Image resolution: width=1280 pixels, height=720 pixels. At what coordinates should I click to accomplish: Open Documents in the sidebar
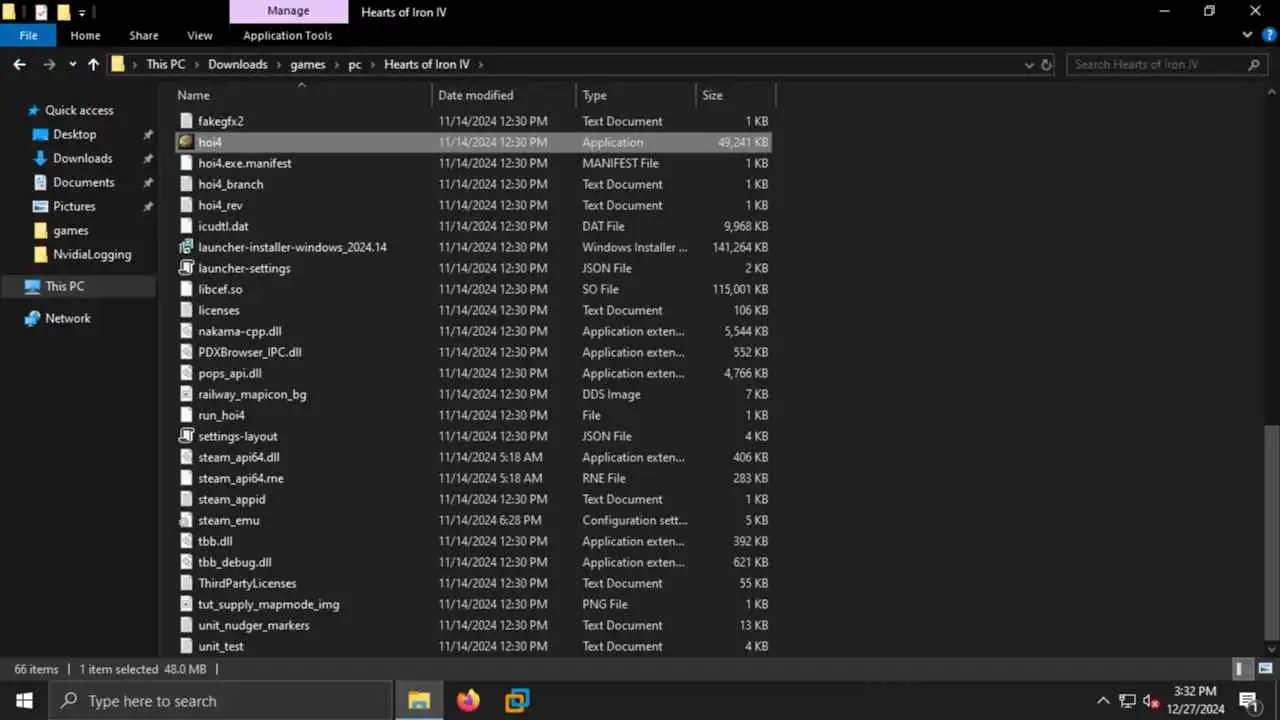[84, 182]
